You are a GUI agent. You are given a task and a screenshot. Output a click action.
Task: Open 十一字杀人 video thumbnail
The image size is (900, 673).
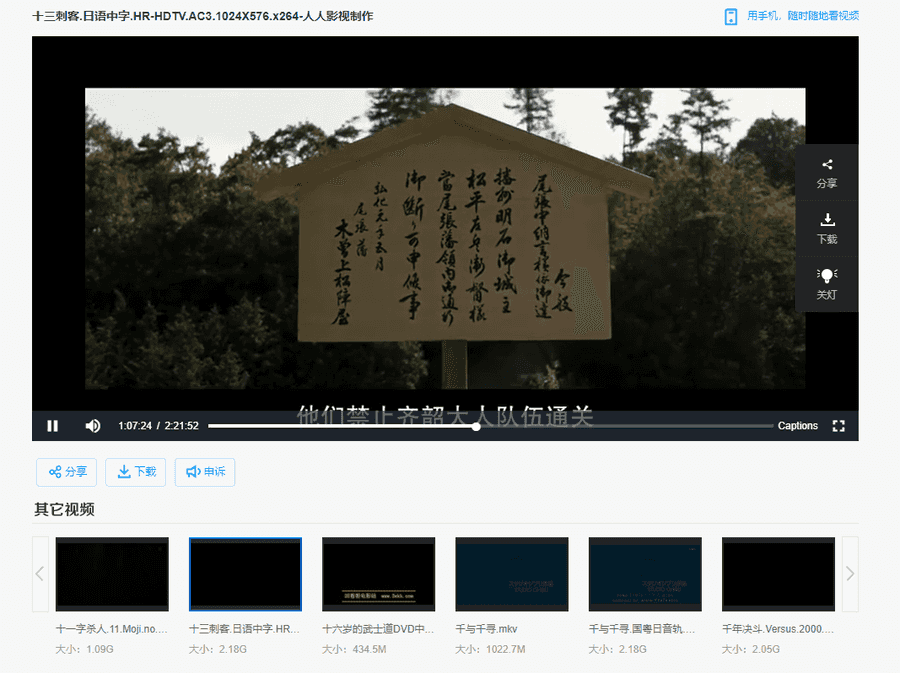[112, 574]
